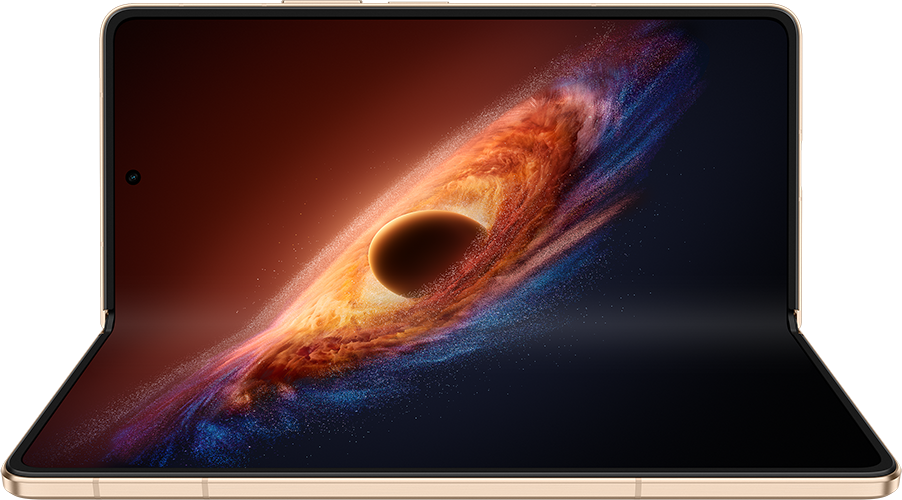Viewport: 902px width, 500px height.
Task: Click the longer gold button on top edge
Action: [322, 2]
